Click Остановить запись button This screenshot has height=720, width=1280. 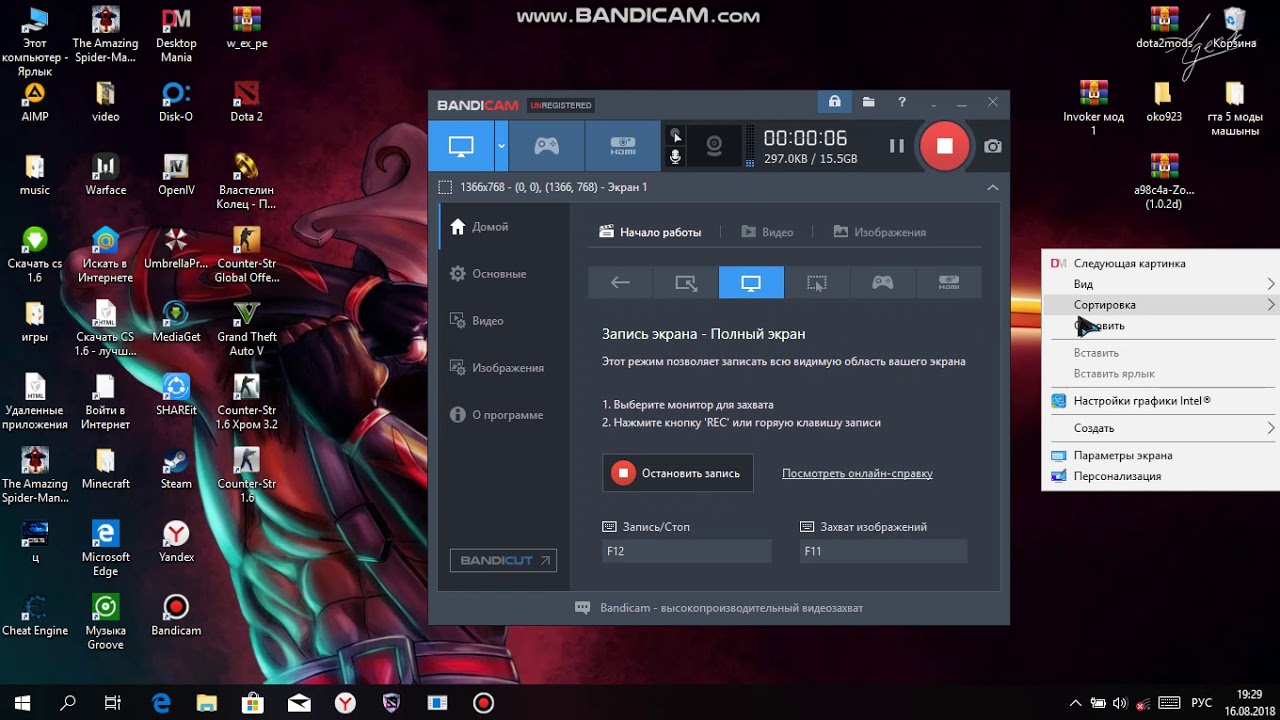click(678, 473)
